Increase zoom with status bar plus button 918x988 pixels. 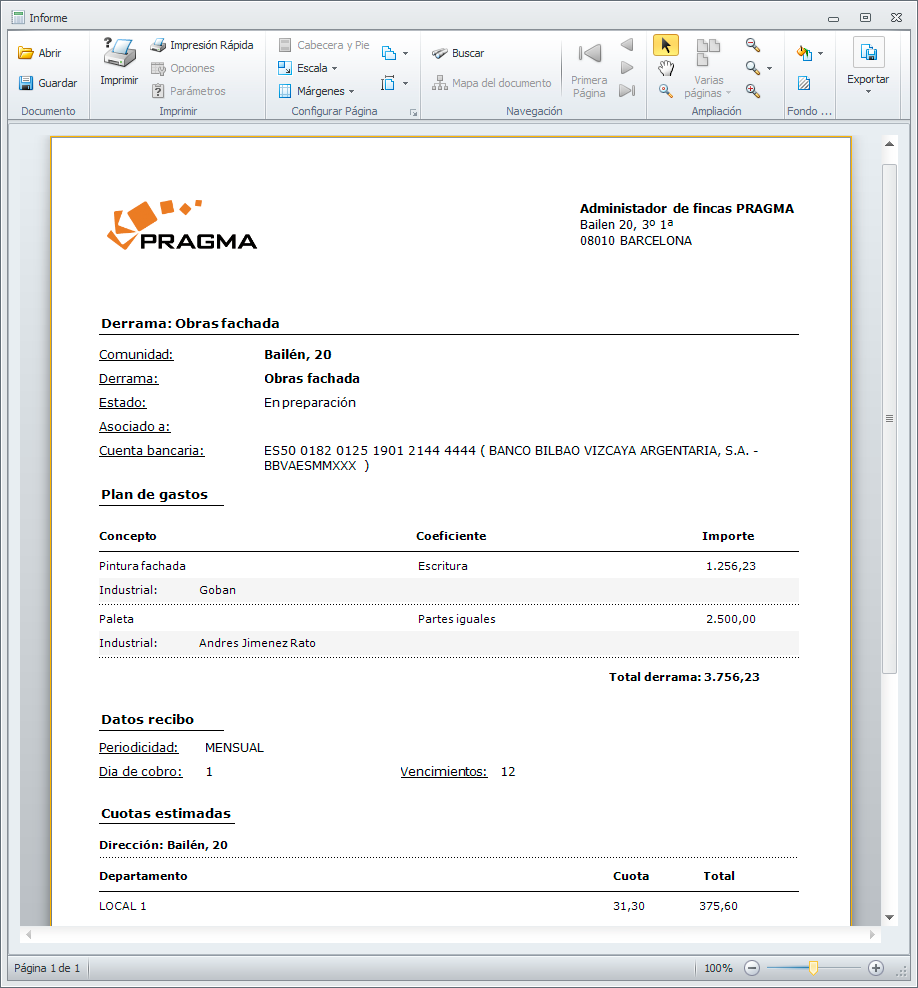point(876,968)
